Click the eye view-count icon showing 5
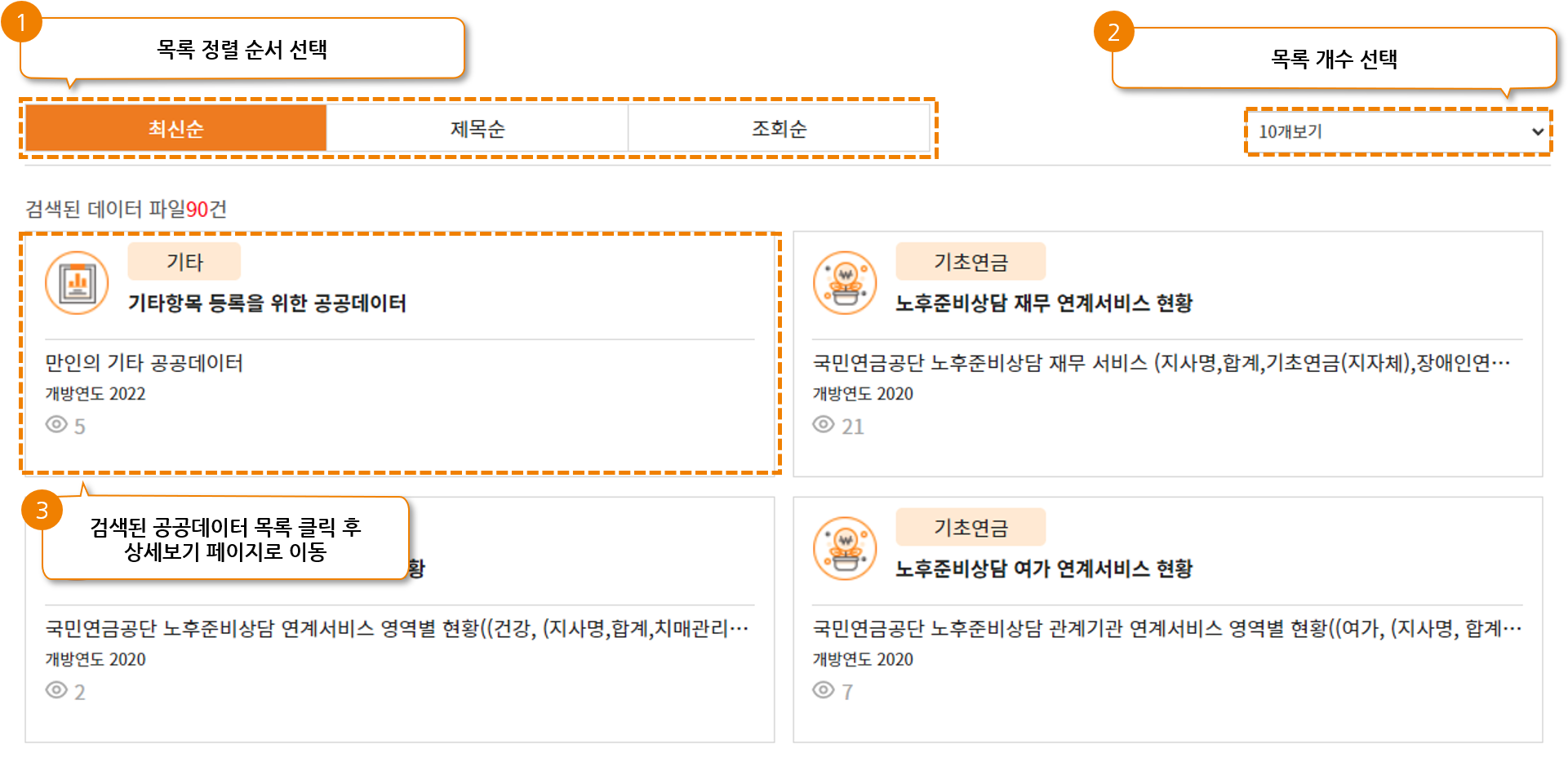The image size is (1568, 757). point(56,424)
